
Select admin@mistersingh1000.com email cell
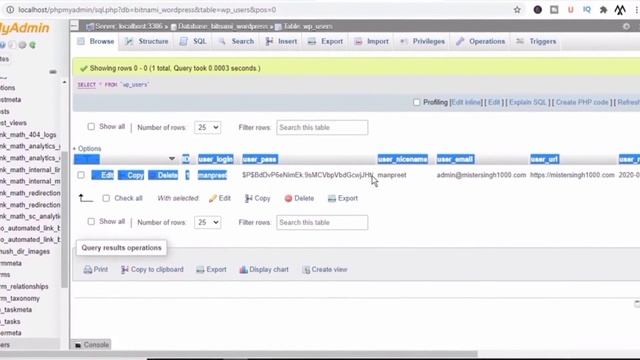tap(481, 175)
